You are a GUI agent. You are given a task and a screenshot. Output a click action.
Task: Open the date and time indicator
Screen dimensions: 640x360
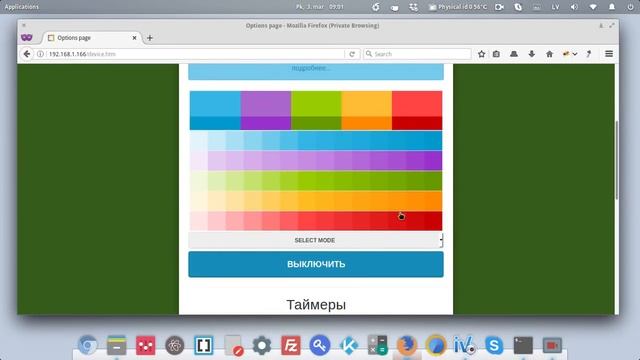[x=320, y=7]
